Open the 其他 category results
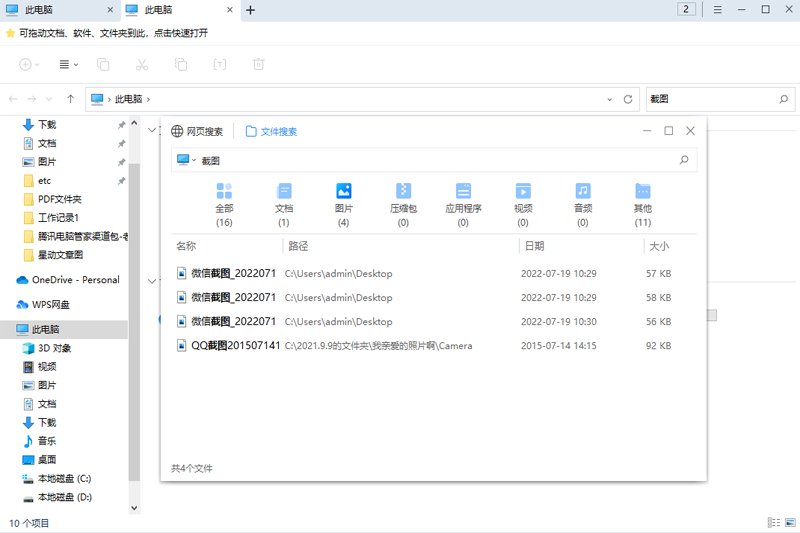 pyautogui.click(x=642, y=191)
